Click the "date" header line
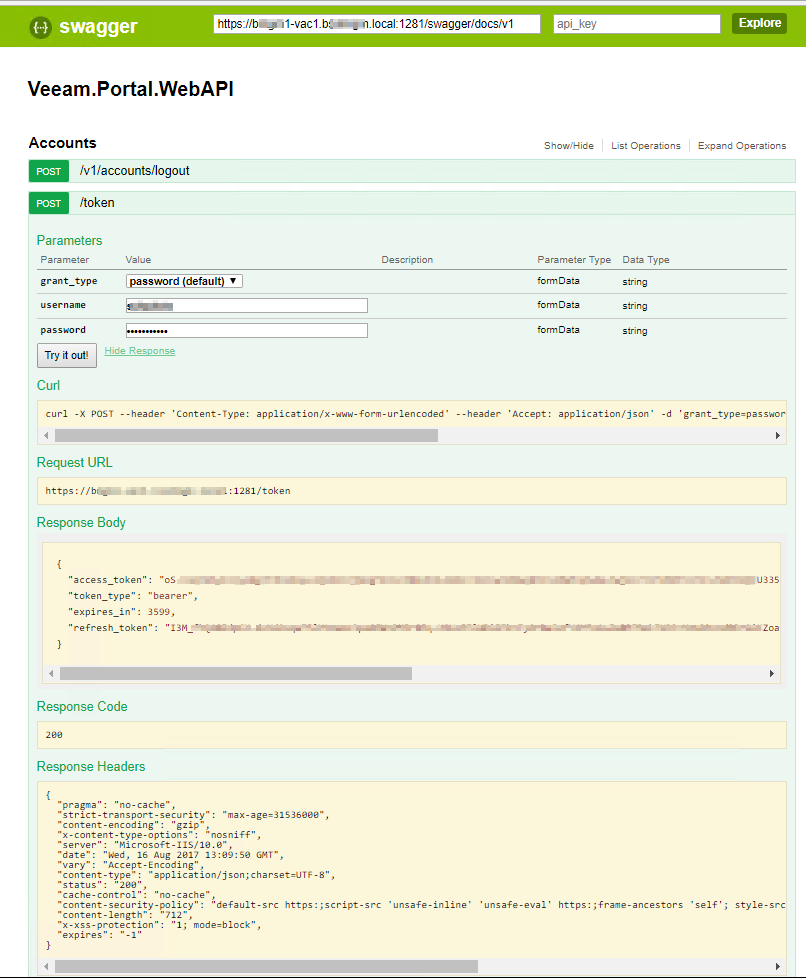Image resolution: width=806 pixels, height=978 pixels. (x=170, y=855)
